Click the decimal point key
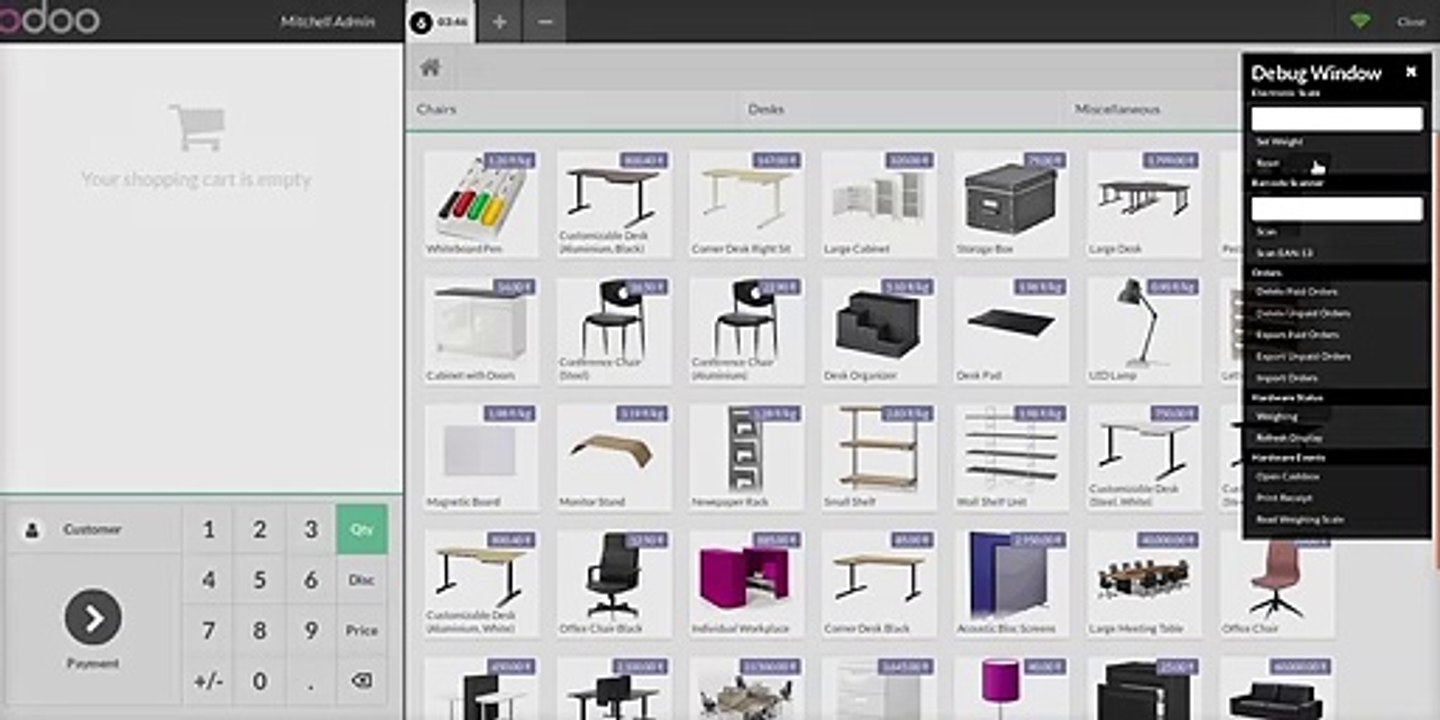Viewport: 1440px width, 720px height. [311, 681]
